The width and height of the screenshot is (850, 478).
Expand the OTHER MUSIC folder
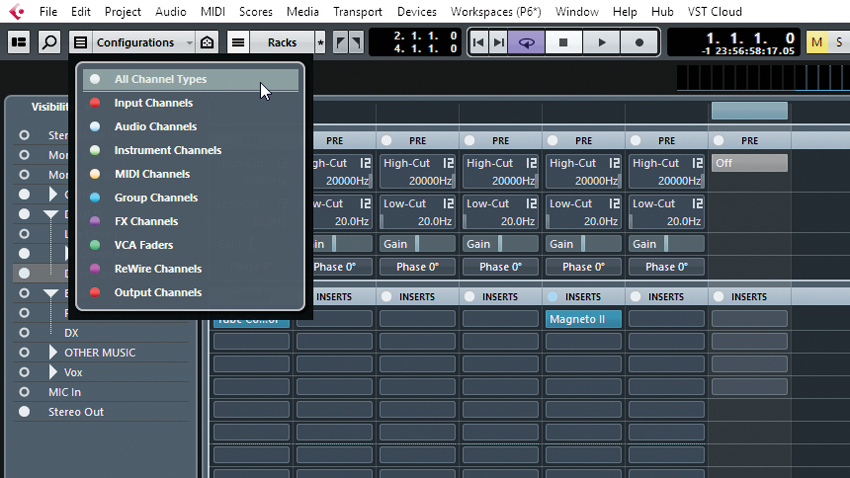point(53,352)
